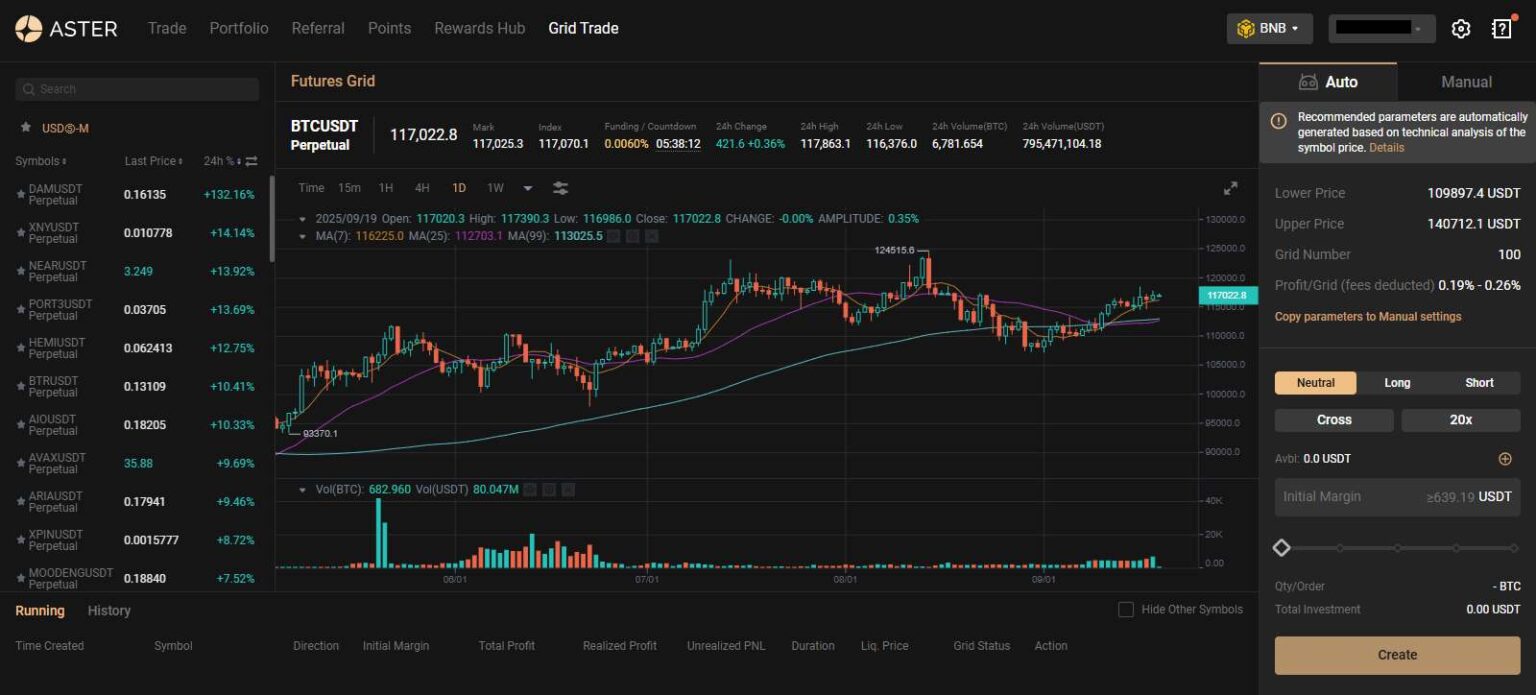Screen dimensions: 1536x695
Task: Click the symbol search field
Action: click(136, 89)
